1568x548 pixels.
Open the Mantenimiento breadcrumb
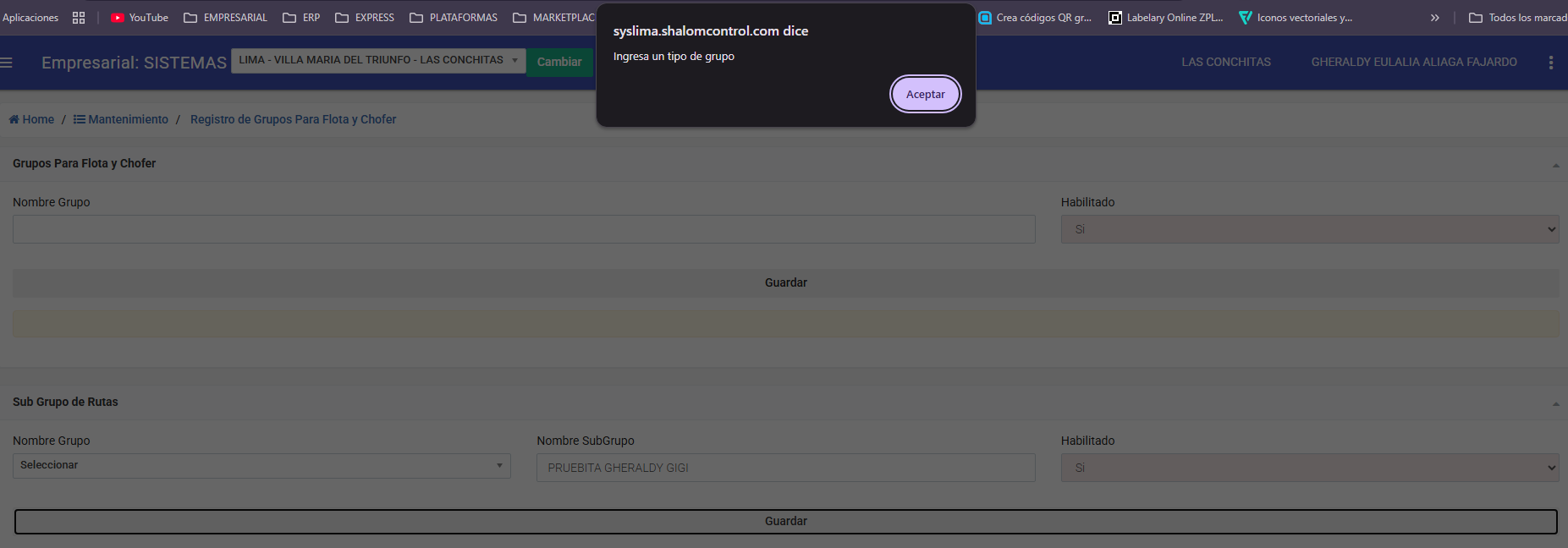point(121,119)
